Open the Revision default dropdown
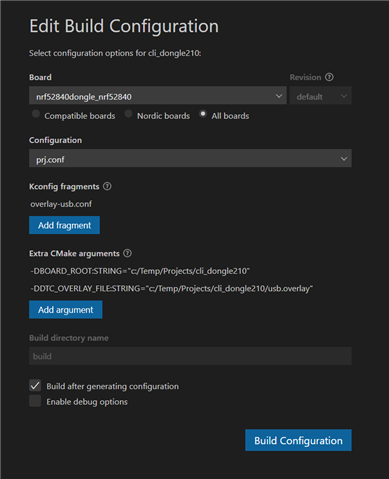389x479 pixels. click(320, 96)
